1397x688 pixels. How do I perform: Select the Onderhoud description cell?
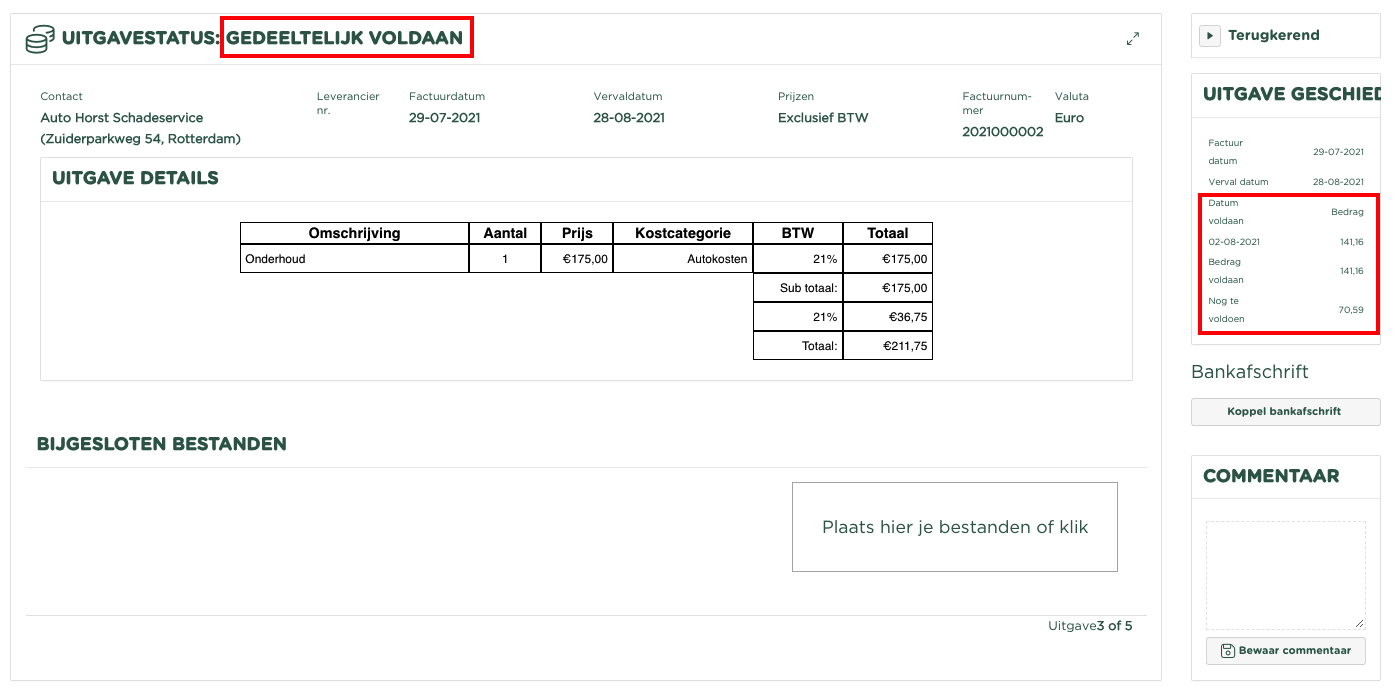coord(354,259)
